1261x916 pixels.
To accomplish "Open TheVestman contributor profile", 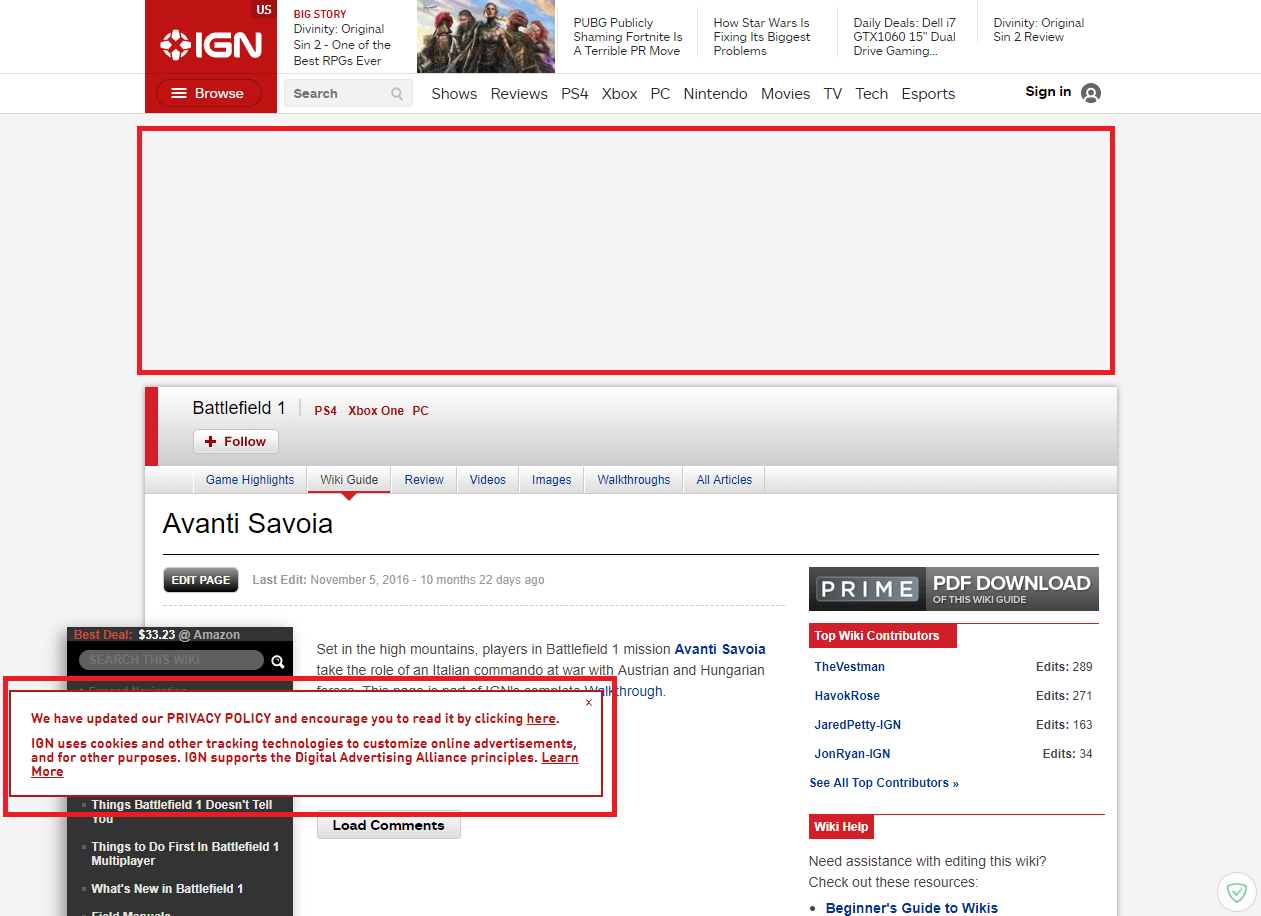I will point(849,667).
